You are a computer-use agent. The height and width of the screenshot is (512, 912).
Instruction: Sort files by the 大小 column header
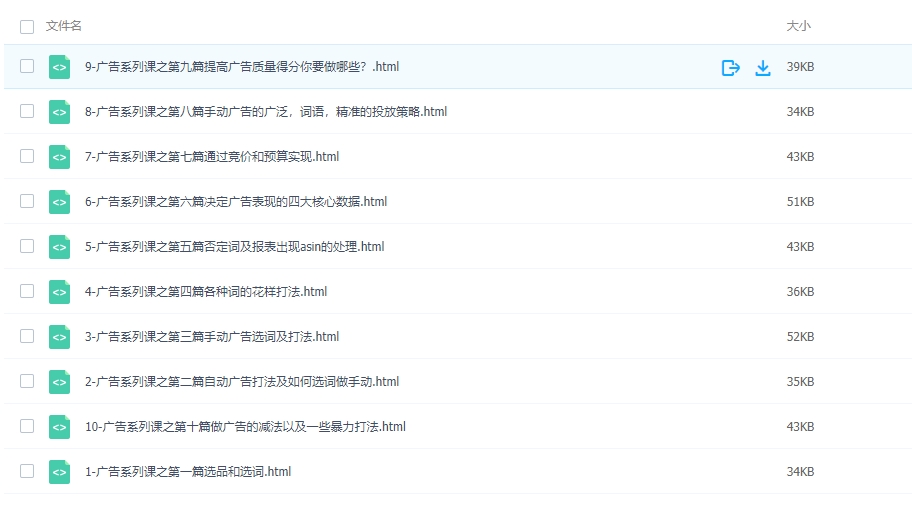(799, 26)
